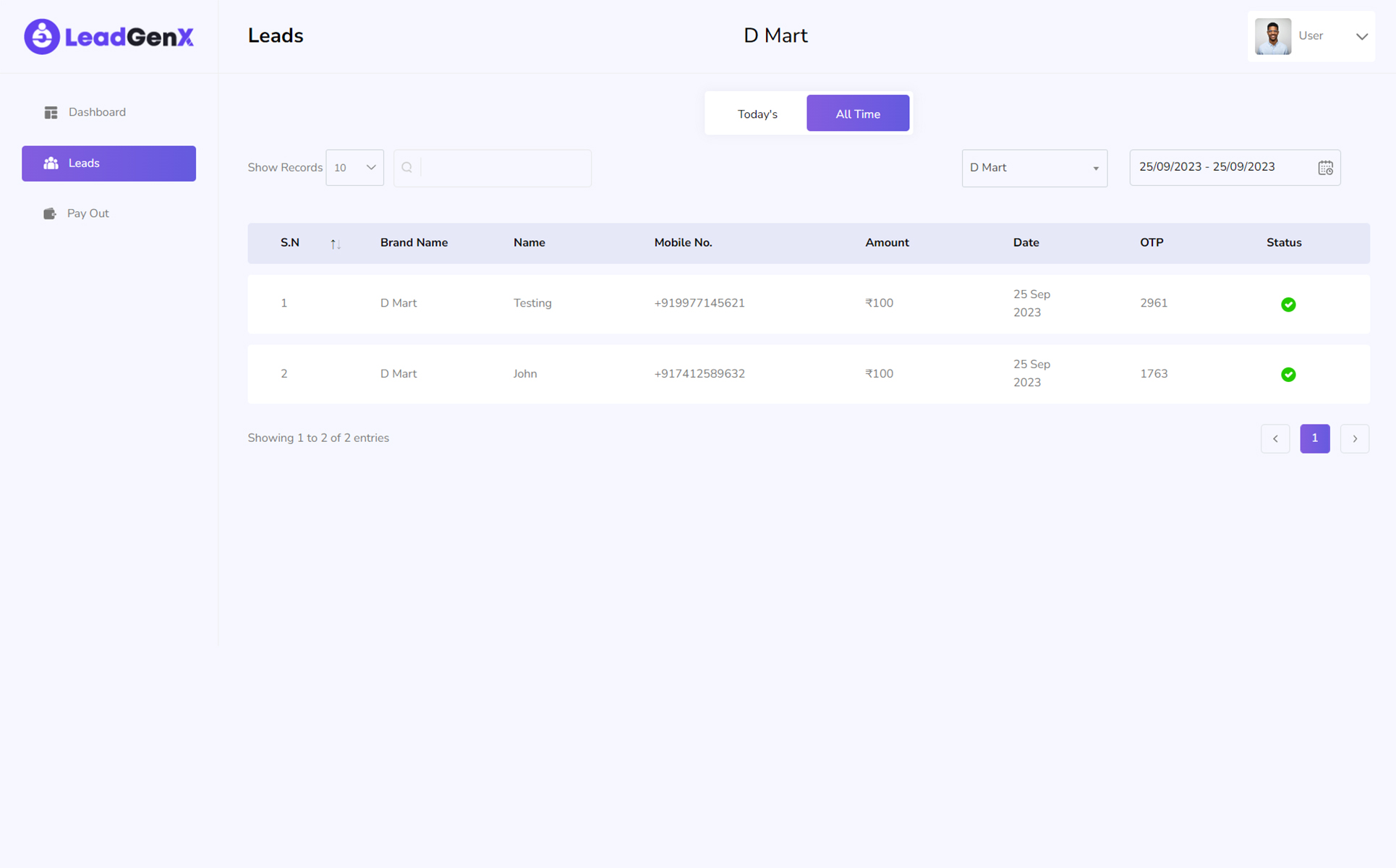Screen dimensions: 1396x868
Task: Select the All Time tab
Action: click(858, 114)
